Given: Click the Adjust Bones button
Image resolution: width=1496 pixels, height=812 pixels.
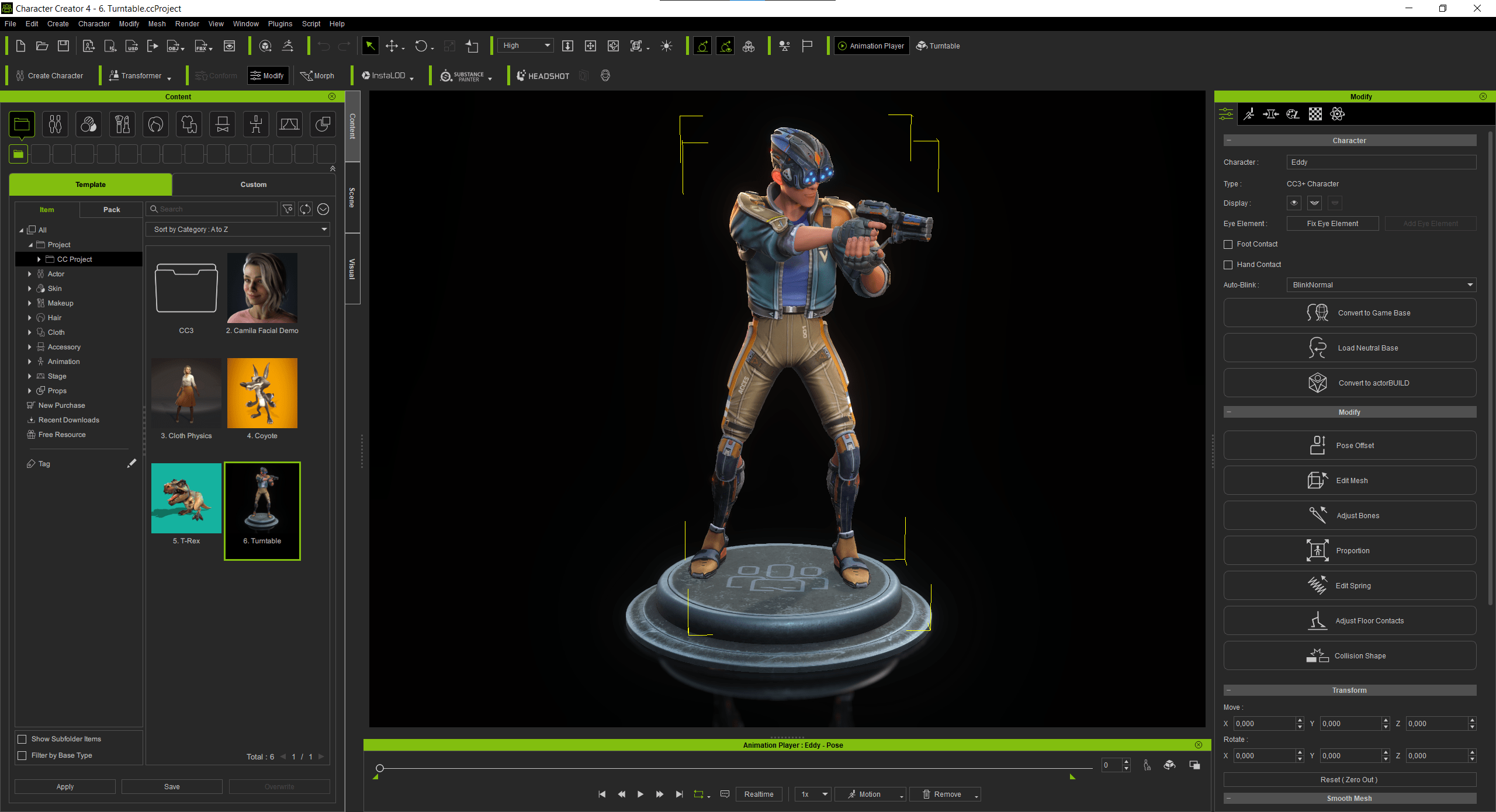Looking at the screenshot, I should coord(1349,516).
